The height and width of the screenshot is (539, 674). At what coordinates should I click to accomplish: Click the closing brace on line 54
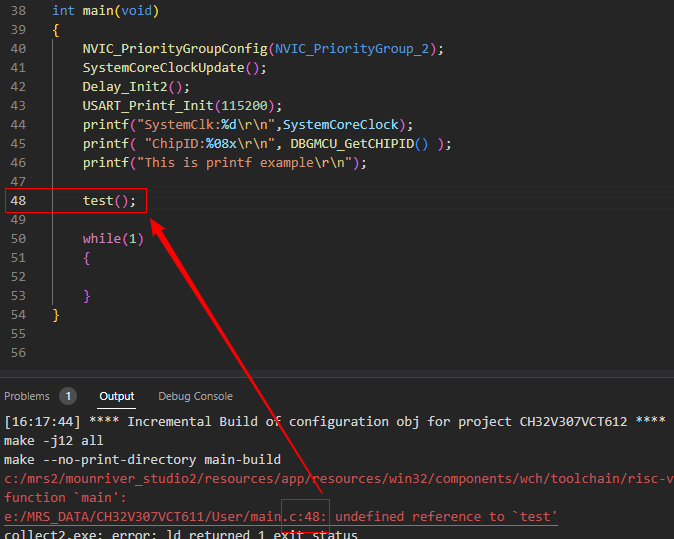(x=55, y=315)
